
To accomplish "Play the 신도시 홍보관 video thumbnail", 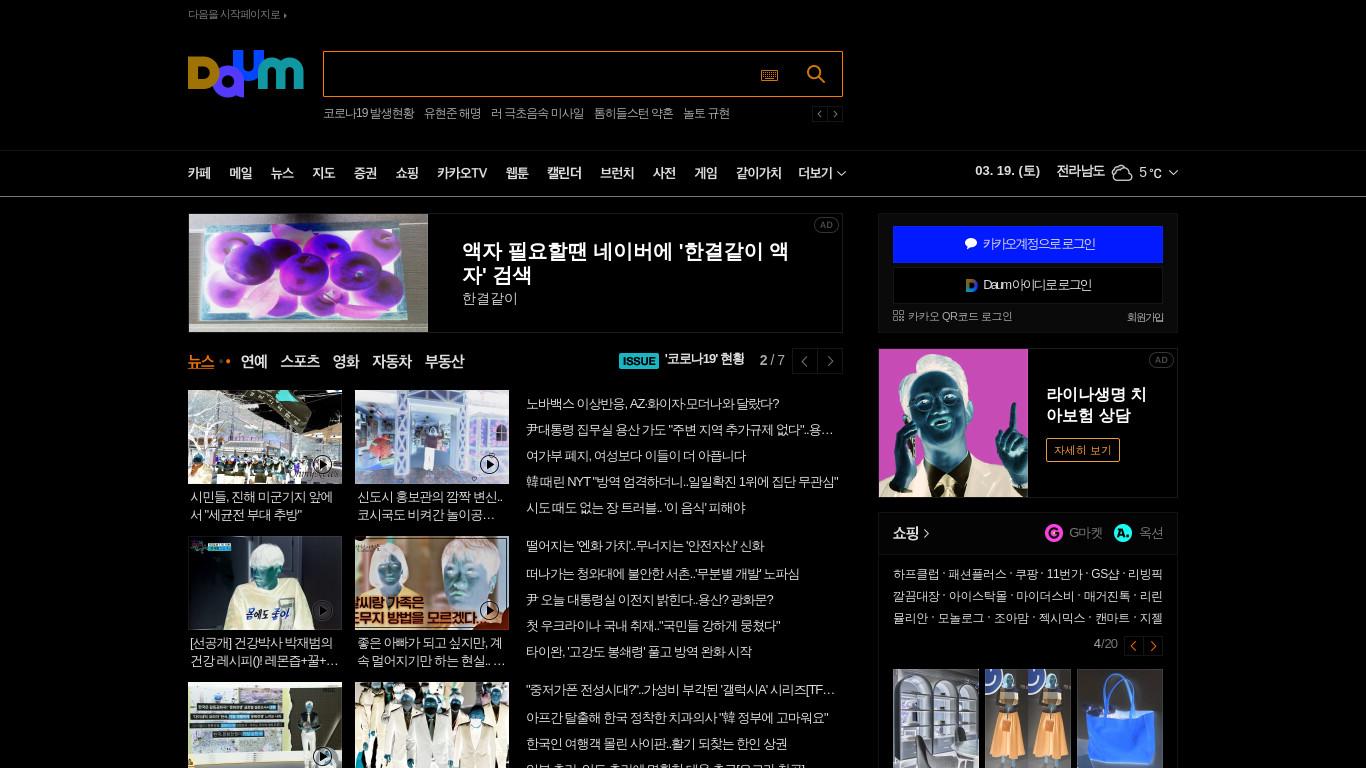I will (x=432, y=437).
